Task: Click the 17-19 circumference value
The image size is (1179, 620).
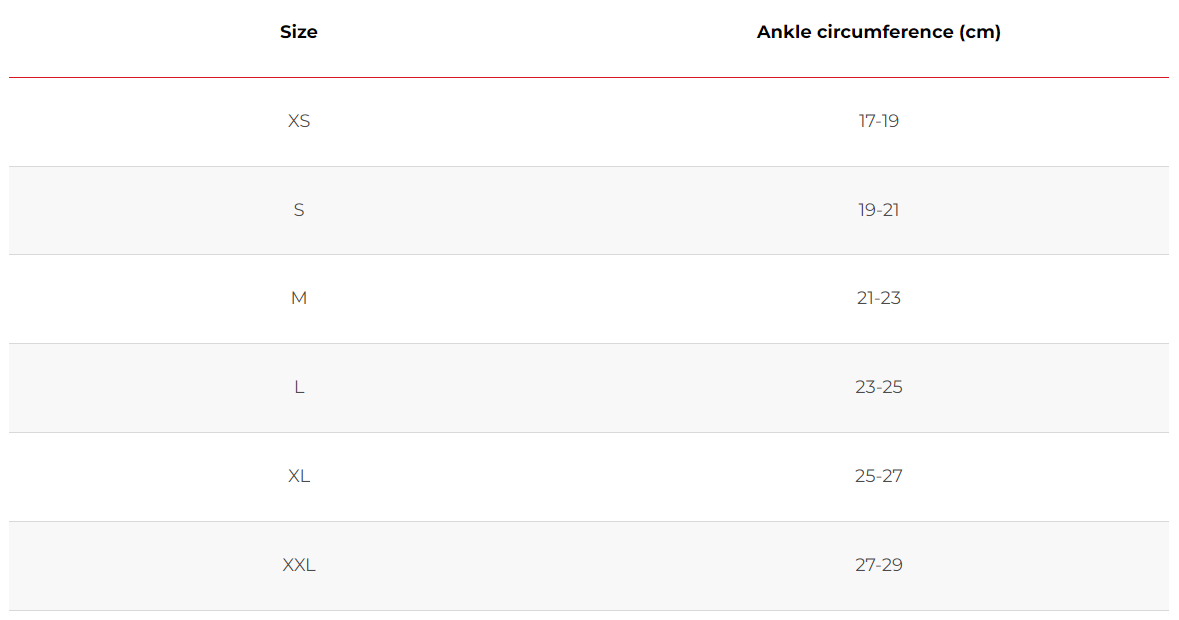Action: coord(878,121)
